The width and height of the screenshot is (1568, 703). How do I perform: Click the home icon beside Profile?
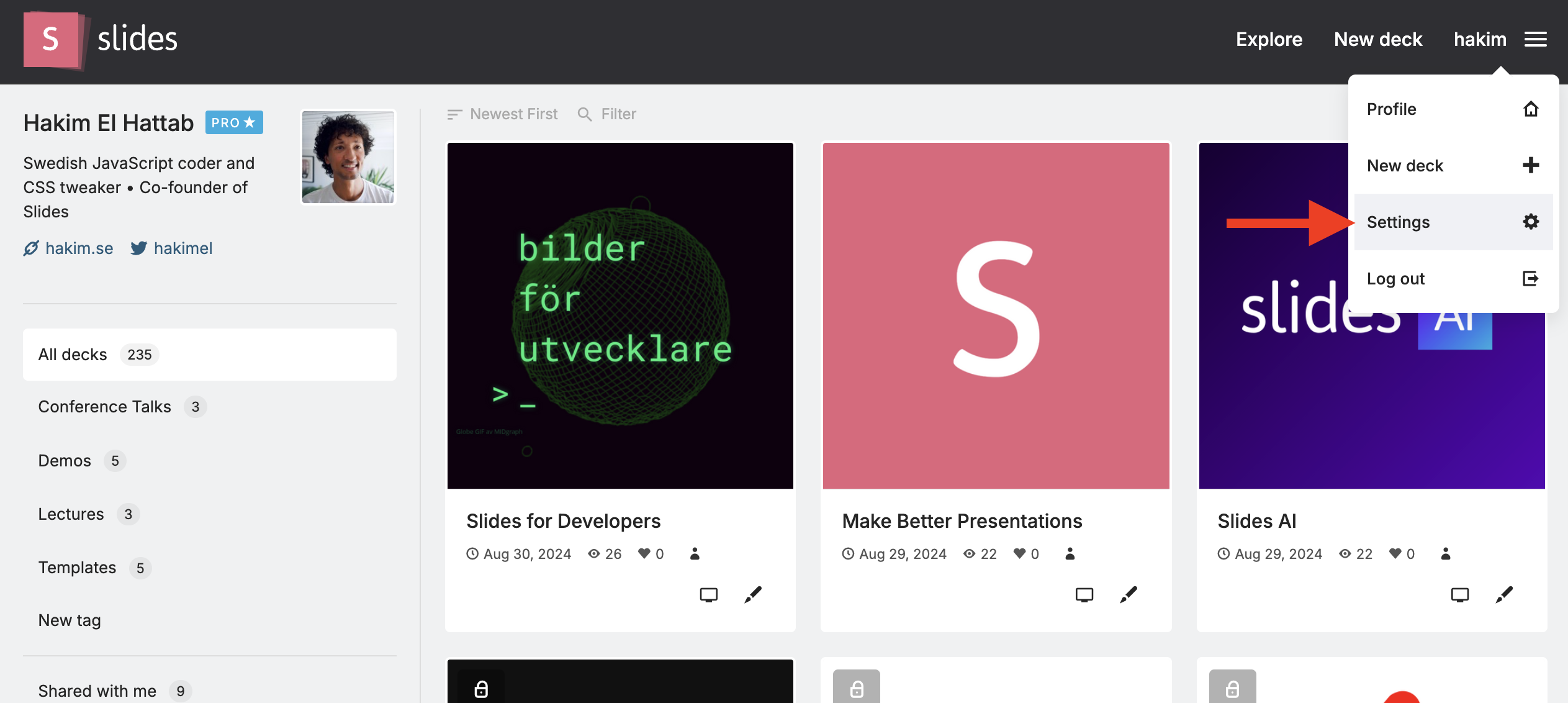pos(1531,109)
